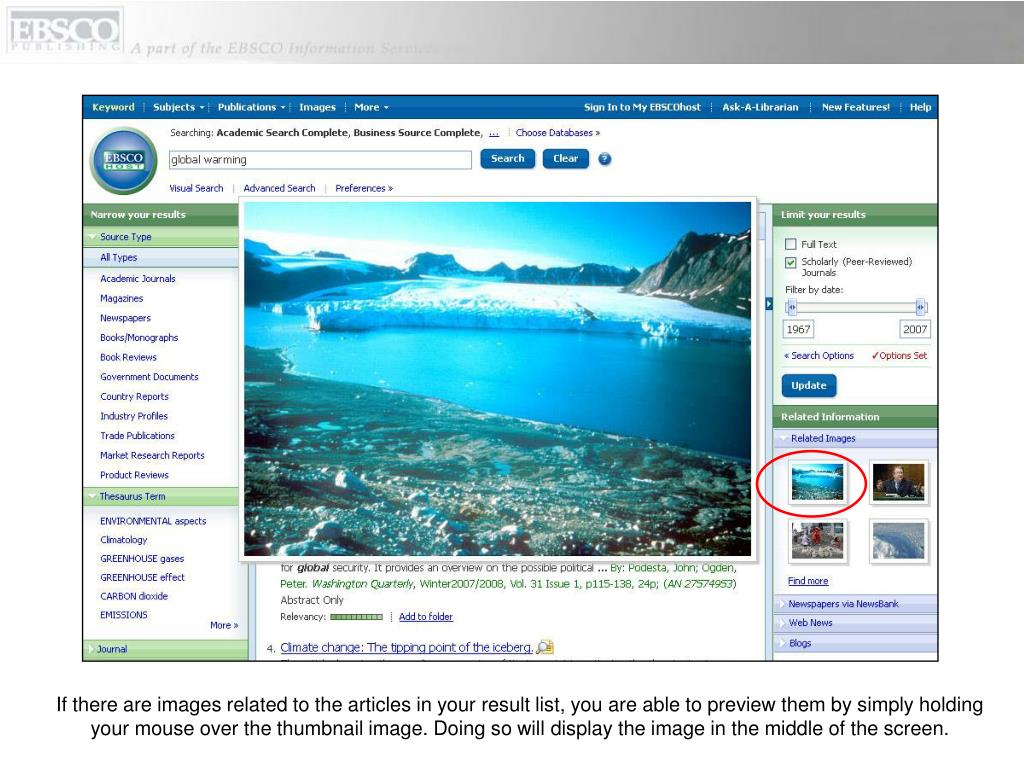Filter by Book Reviews
Image resolution: width=1024 pixels, height=768 pixels.
[x=129, y=357]
